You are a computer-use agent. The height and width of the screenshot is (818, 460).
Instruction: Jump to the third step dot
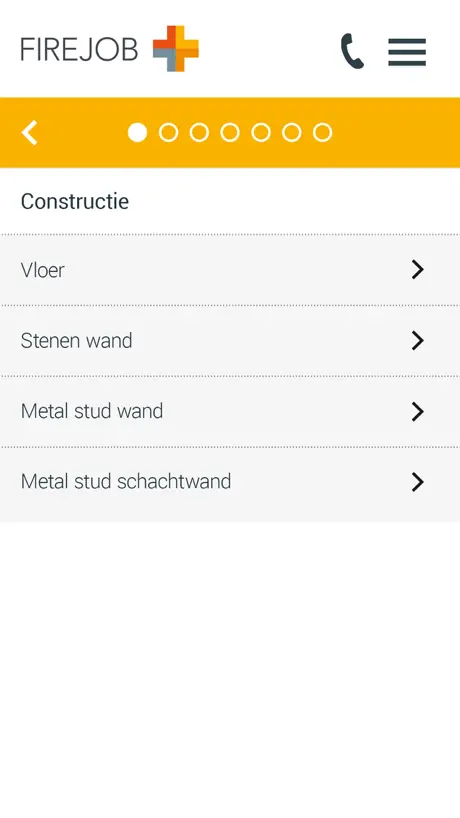click(199, 133)
